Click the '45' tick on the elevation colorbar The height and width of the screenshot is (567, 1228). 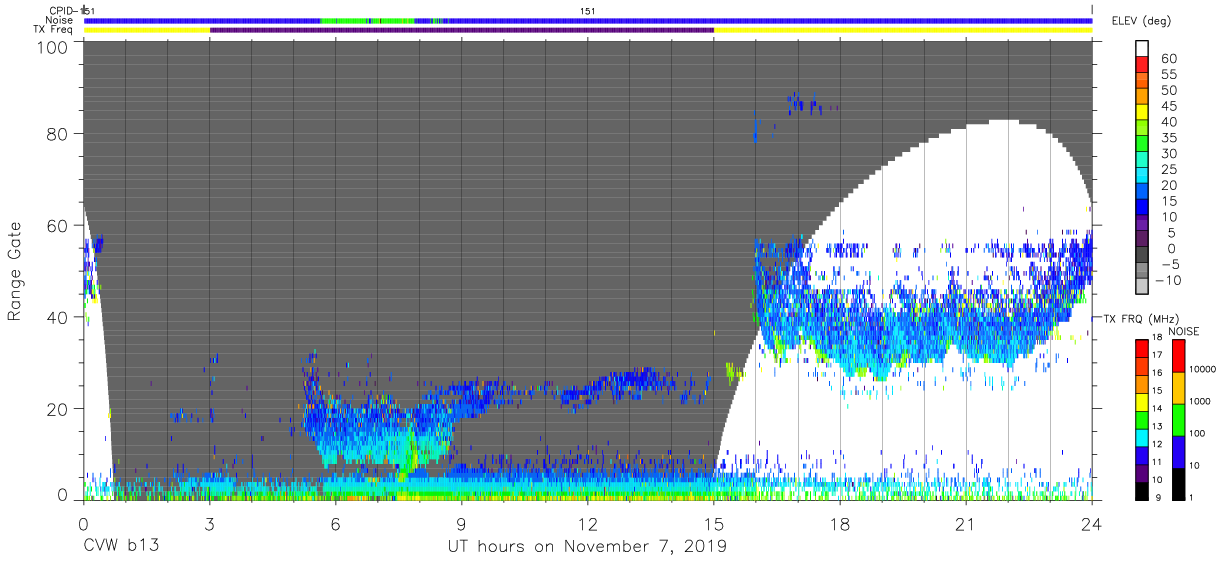[x=1168, y=106]
